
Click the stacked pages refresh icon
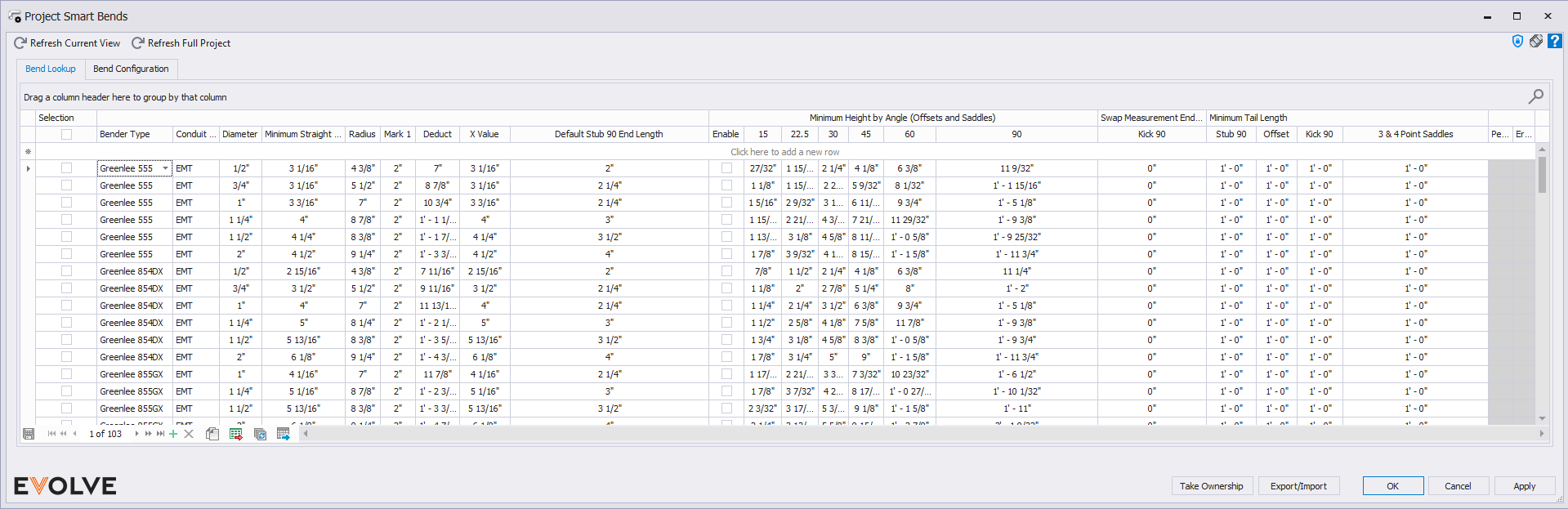point(260,434)
